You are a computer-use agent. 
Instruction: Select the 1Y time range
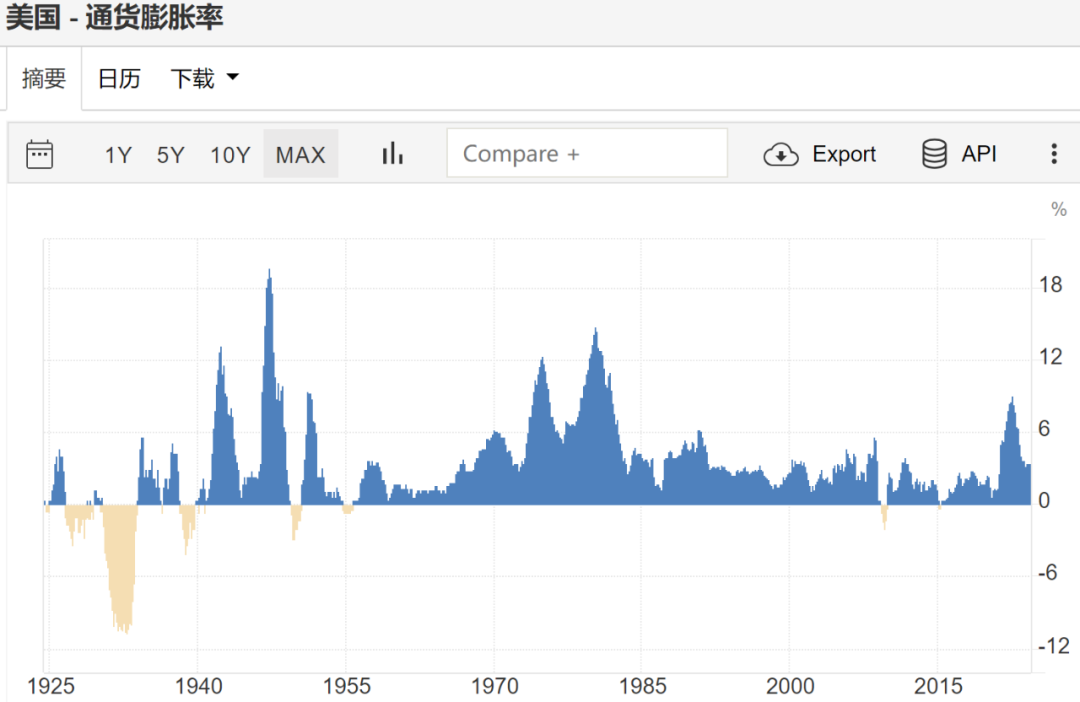tap(118, 155)
